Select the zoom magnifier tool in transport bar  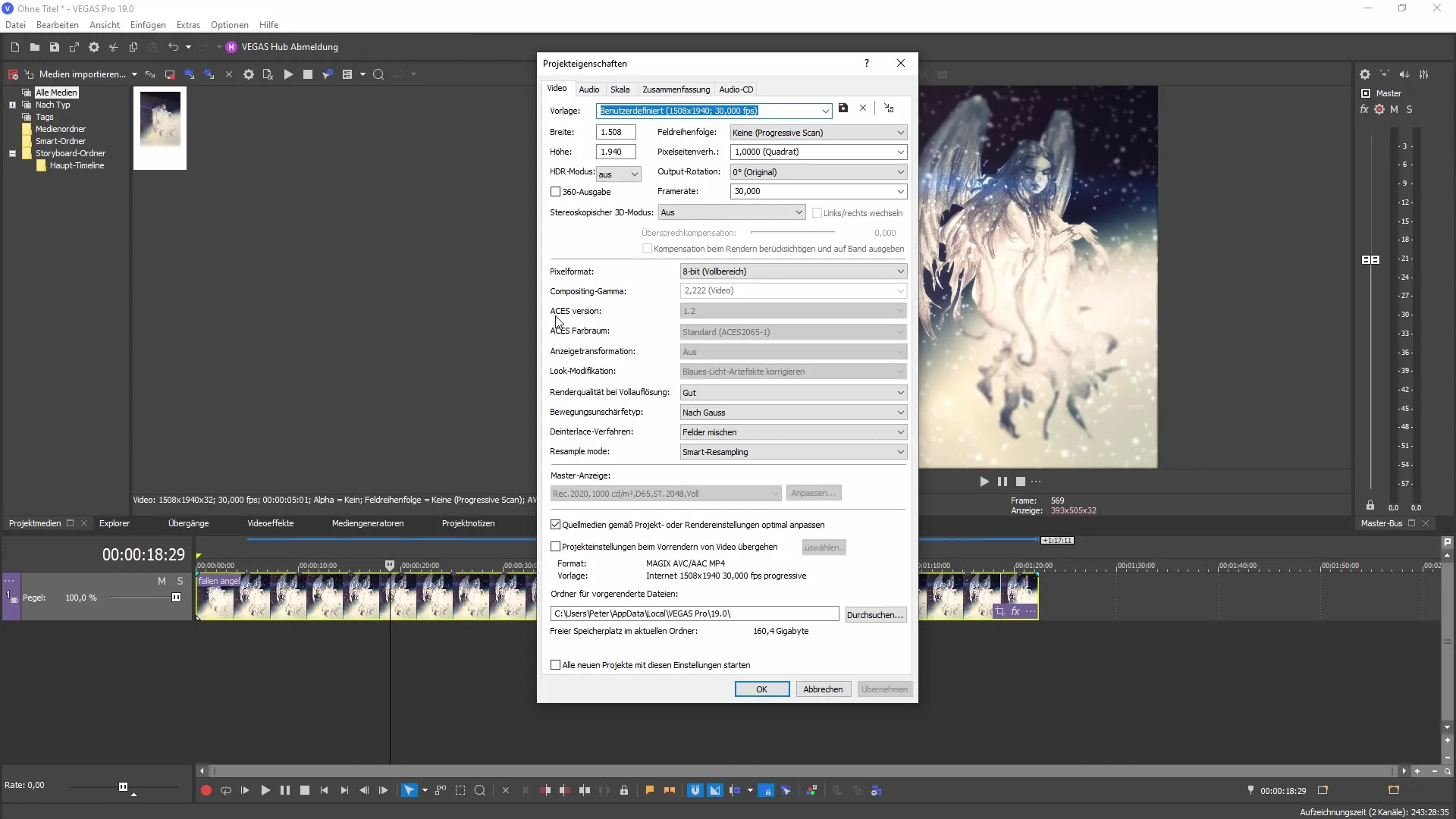480,790
